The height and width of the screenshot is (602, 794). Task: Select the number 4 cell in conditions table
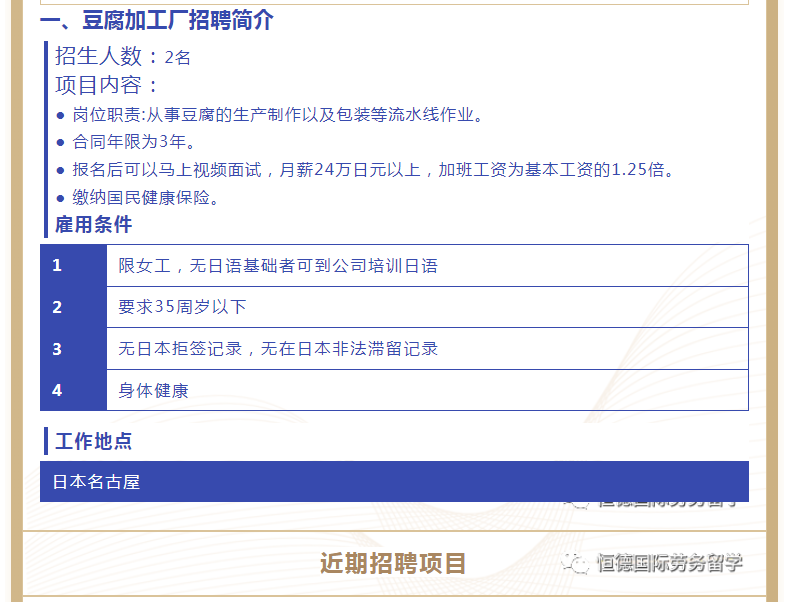click(73, 390)
